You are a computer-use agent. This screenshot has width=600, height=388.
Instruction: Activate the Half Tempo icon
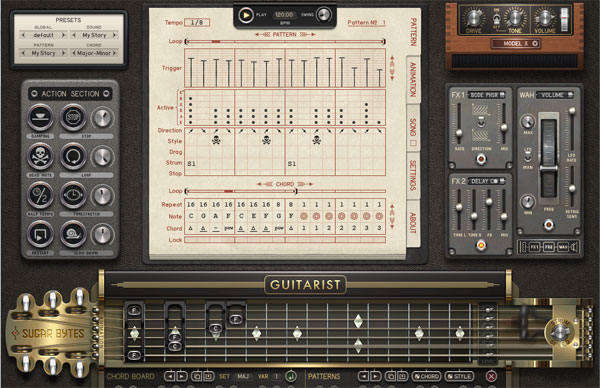(40, 195)
